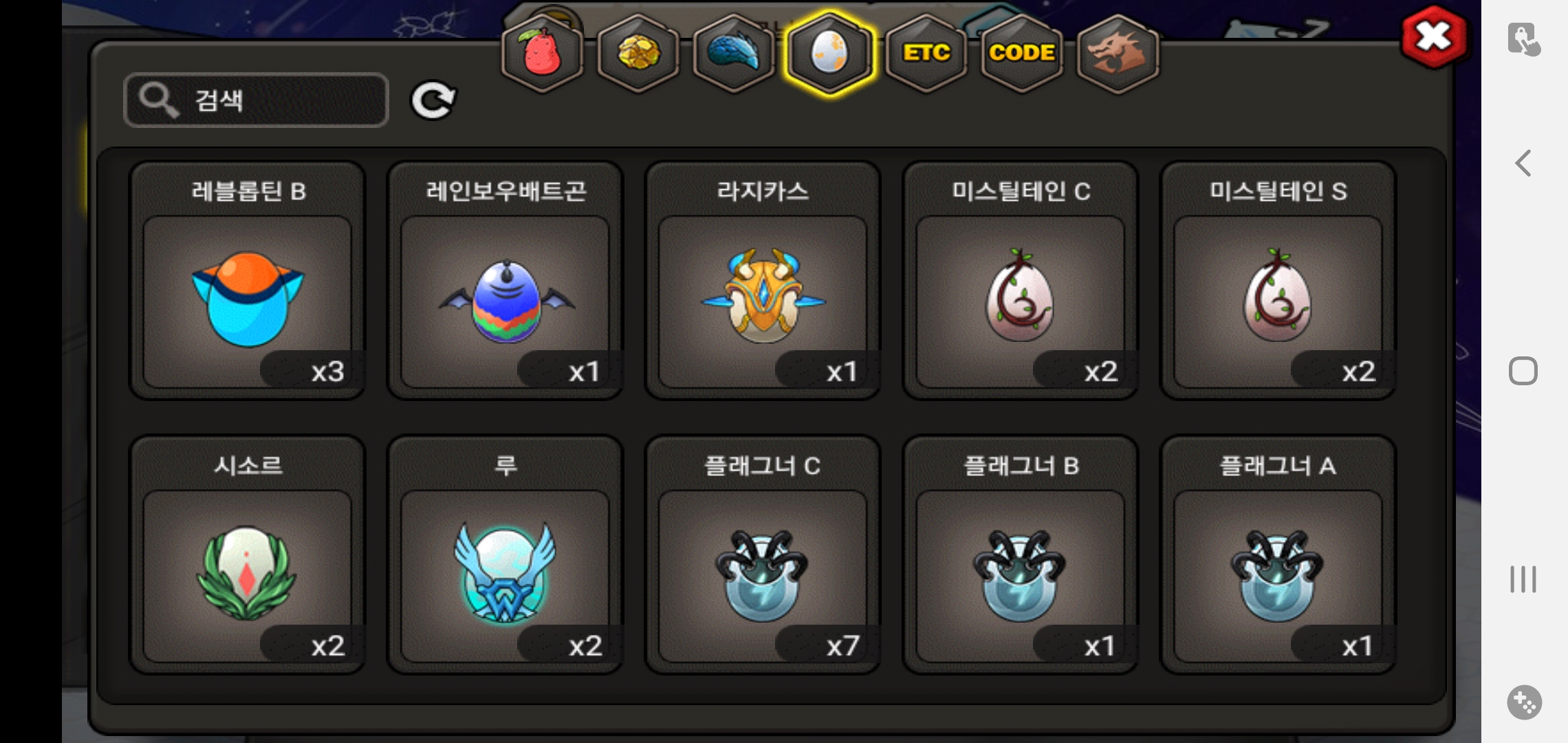The image size is (1568, 743).
Task: Select the 레인보우배트곤 egg
Action: [505, 281]
